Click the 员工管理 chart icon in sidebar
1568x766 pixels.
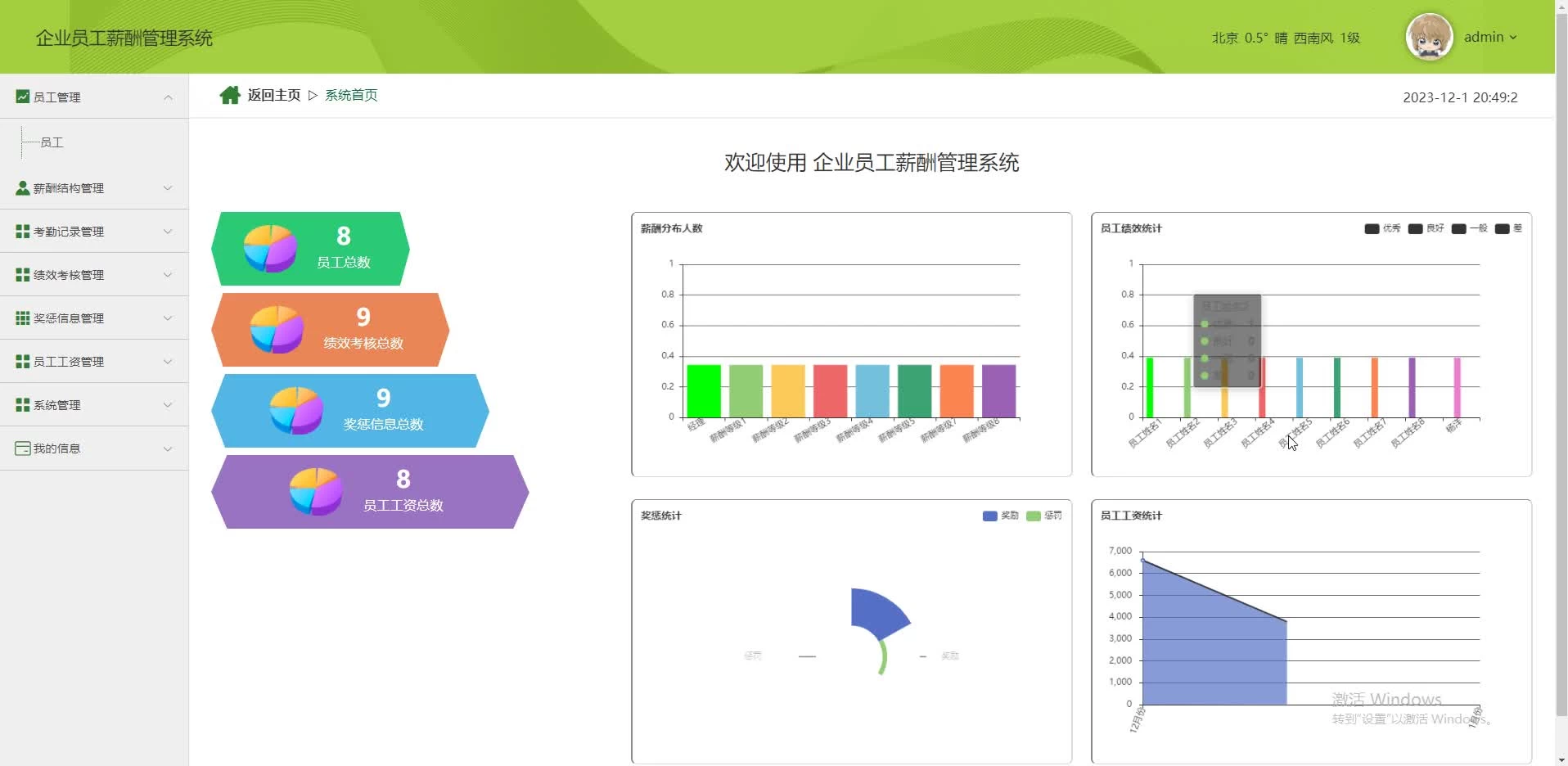(23, 97)
